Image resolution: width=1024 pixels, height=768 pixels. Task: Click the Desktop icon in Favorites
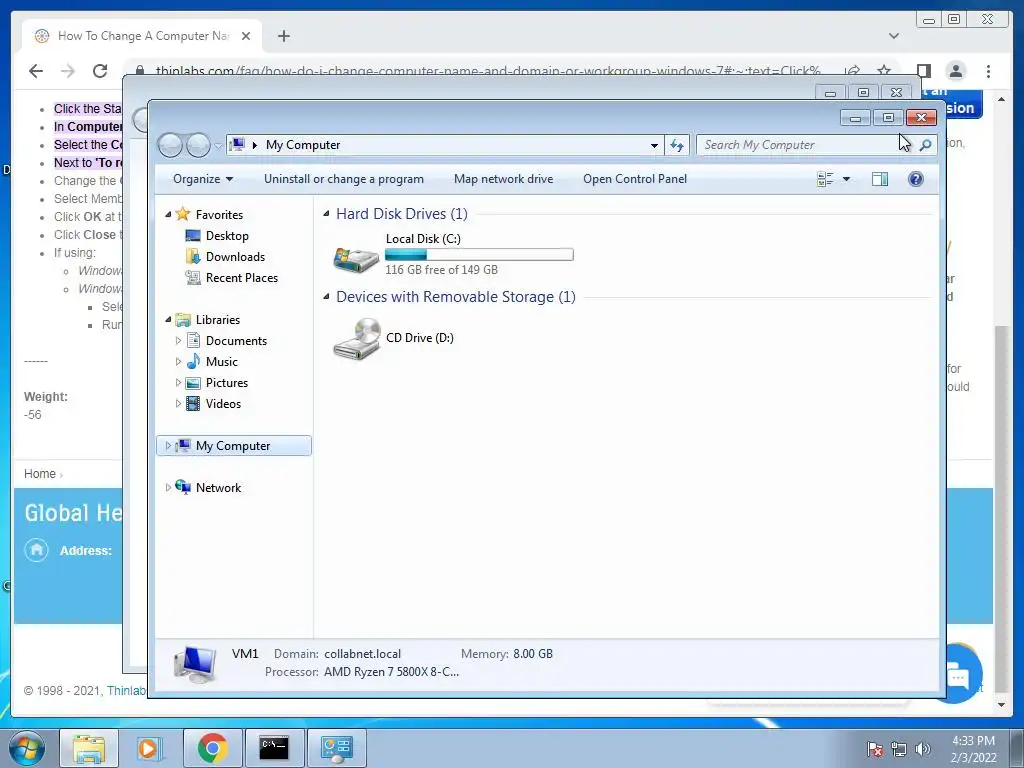point(193,236)
